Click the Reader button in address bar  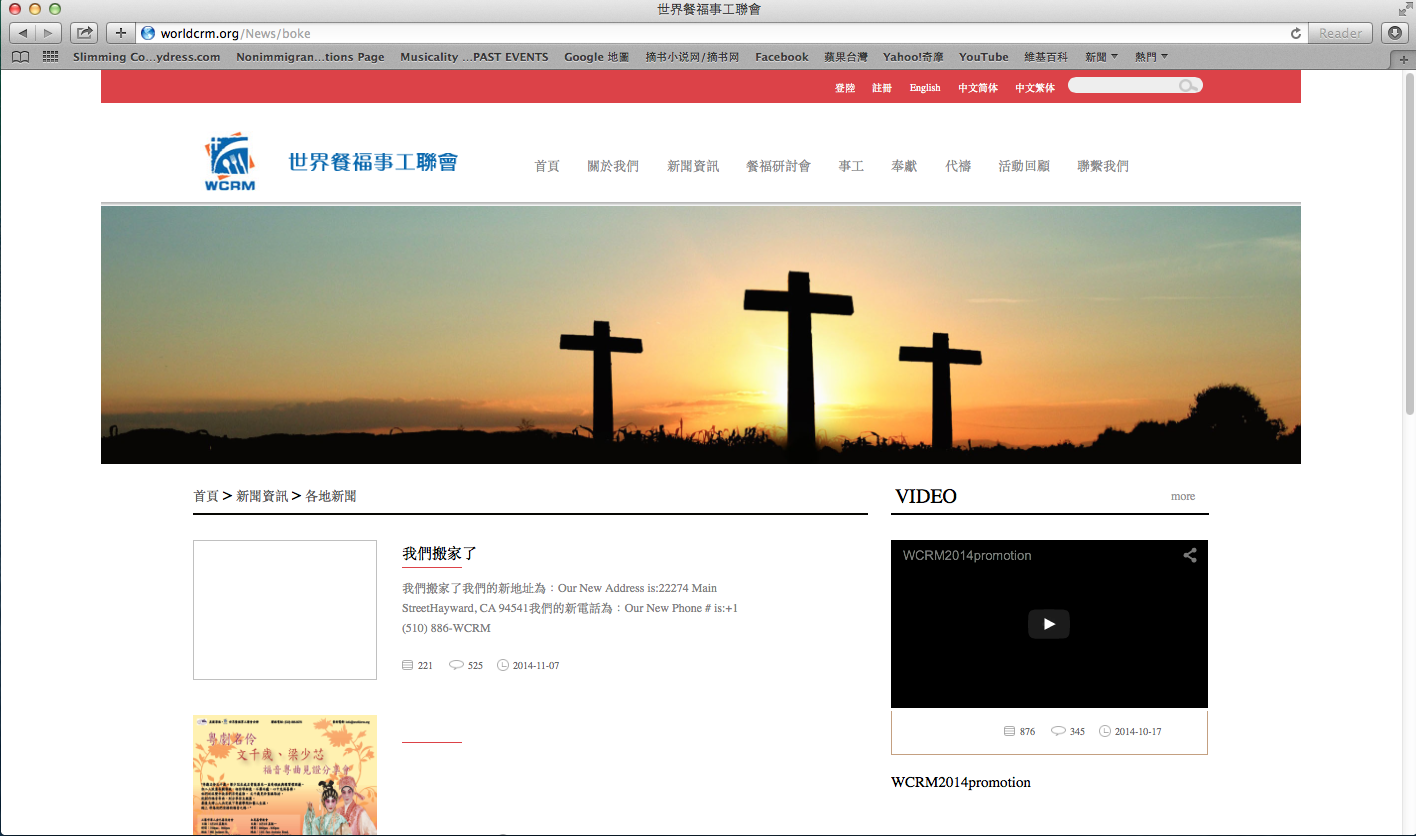pos(1341,33)
